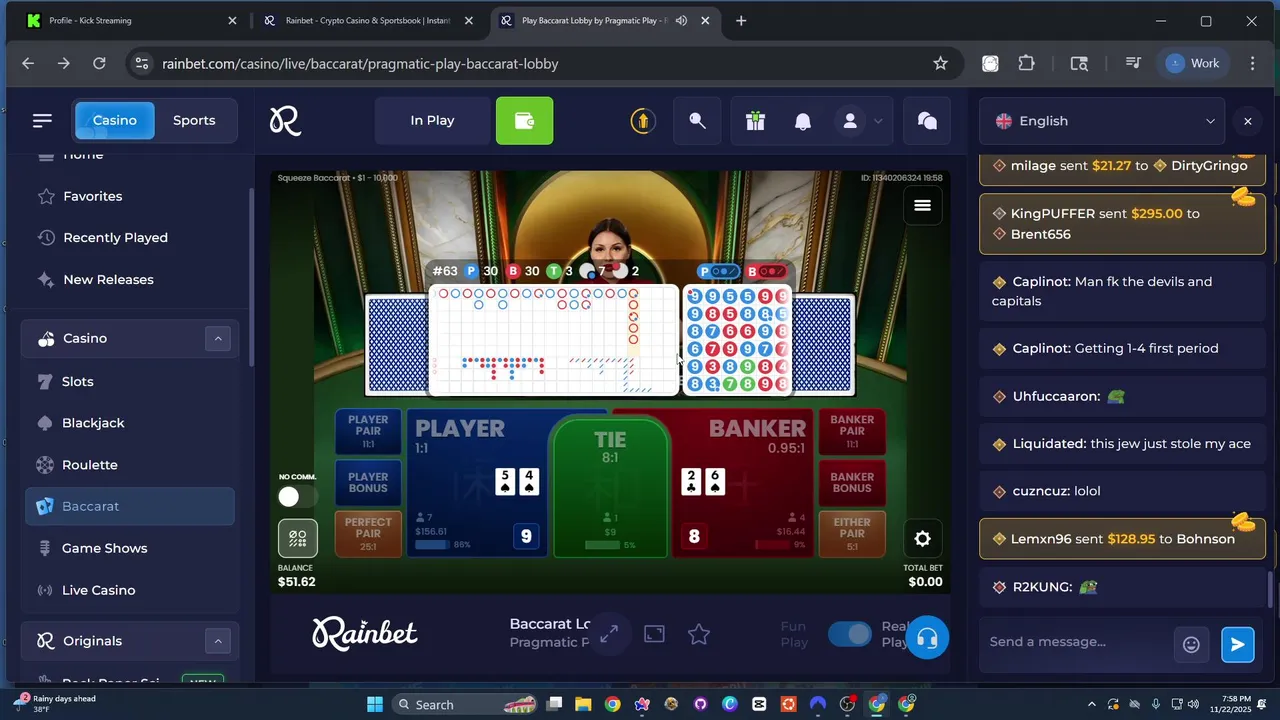This screenshot has height=720, width=1280.
Task: Open the Blackjack category
Action: tap(130, 423)
